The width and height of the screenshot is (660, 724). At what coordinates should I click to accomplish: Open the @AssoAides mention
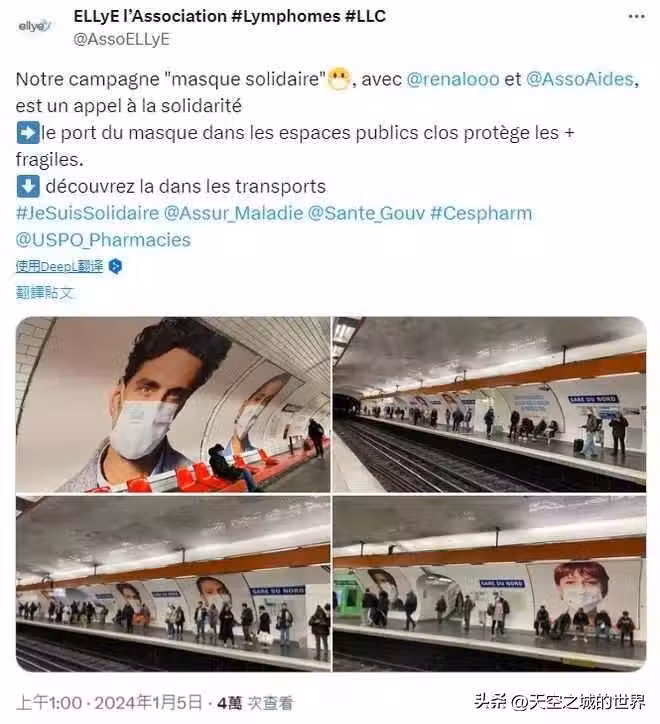tap(580, 79)
